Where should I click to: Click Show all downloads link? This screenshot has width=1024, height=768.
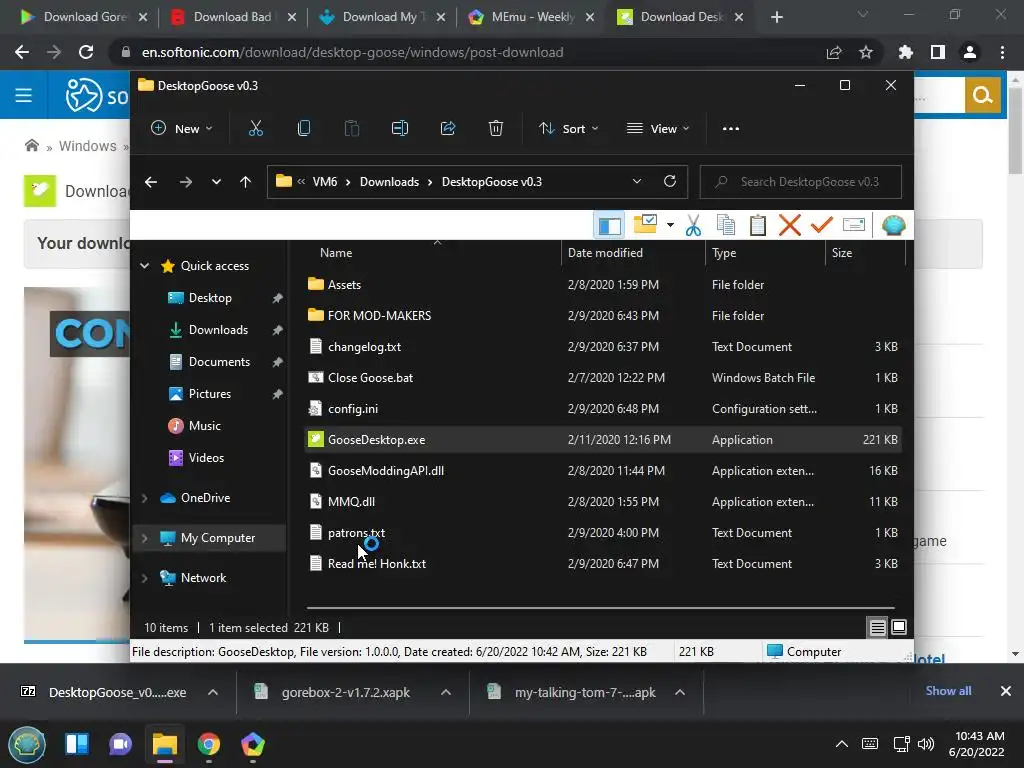click(x=948, y=691)
